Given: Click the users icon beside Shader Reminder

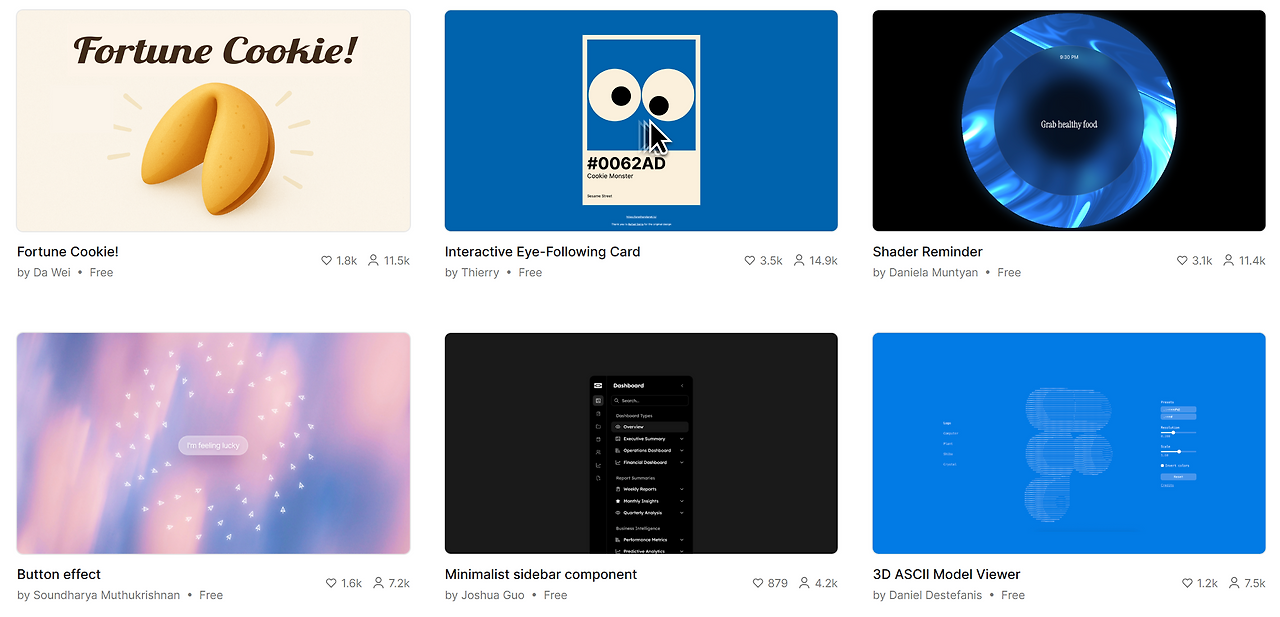Looking at the screenshot, I should pyautogui.click(x=1228, y=260).
